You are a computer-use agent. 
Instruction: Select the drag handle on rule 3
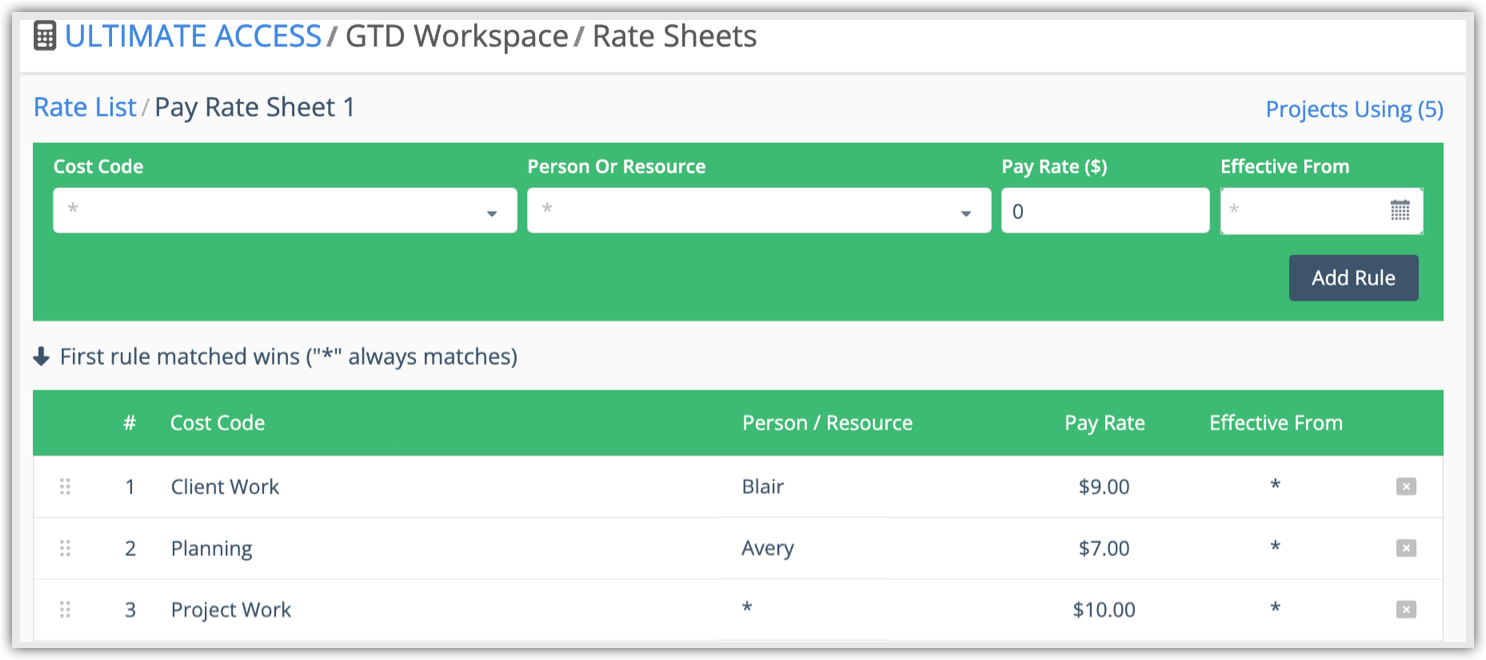pos(65,610)
